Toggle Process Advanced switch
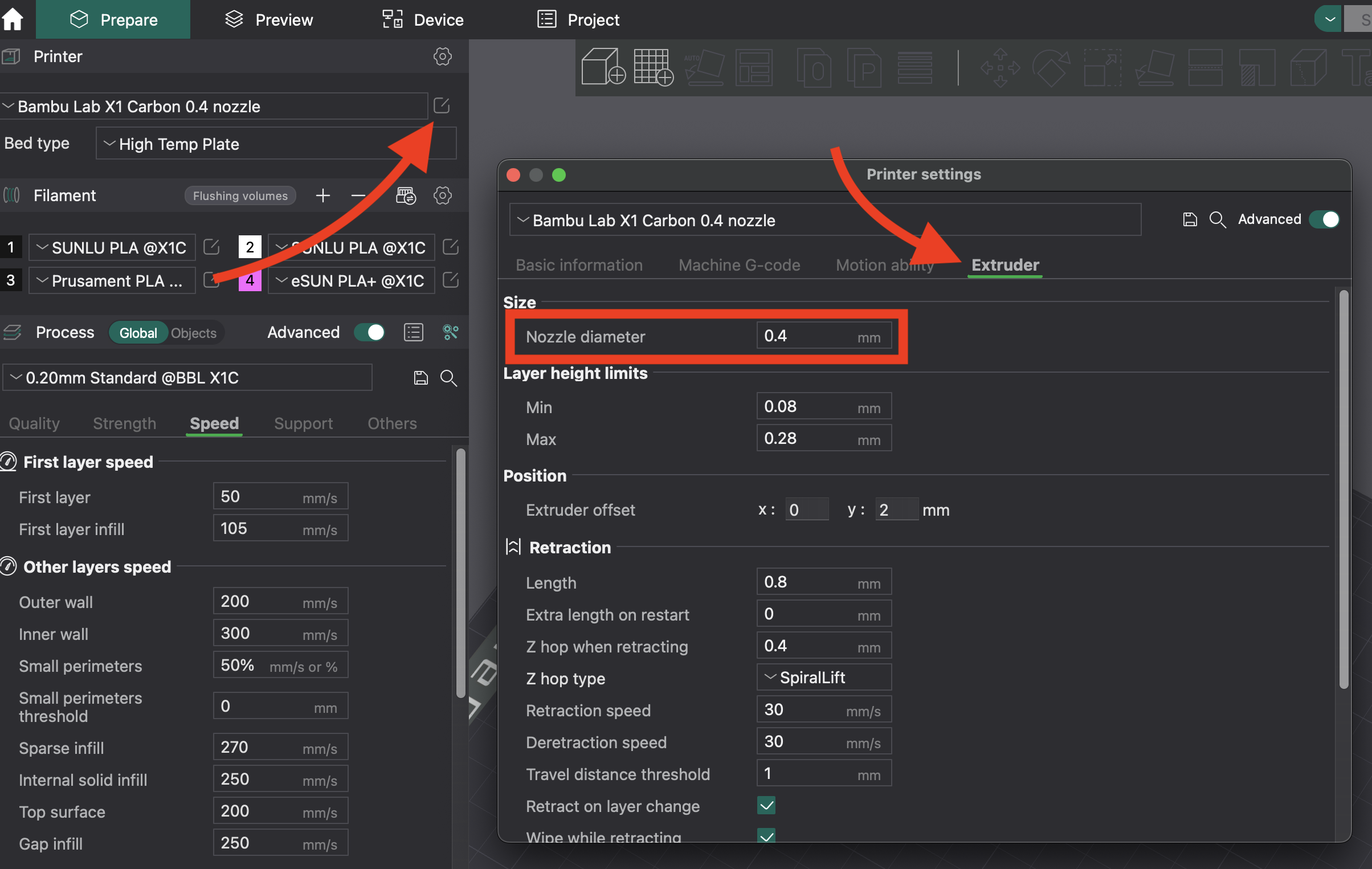1372x869 pixels. (x=369, y=332)
